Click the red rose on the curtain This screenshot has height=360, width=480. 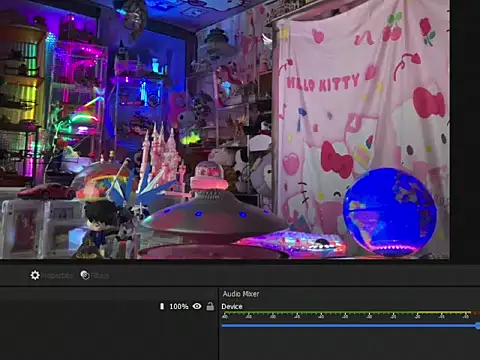point(427,31)
